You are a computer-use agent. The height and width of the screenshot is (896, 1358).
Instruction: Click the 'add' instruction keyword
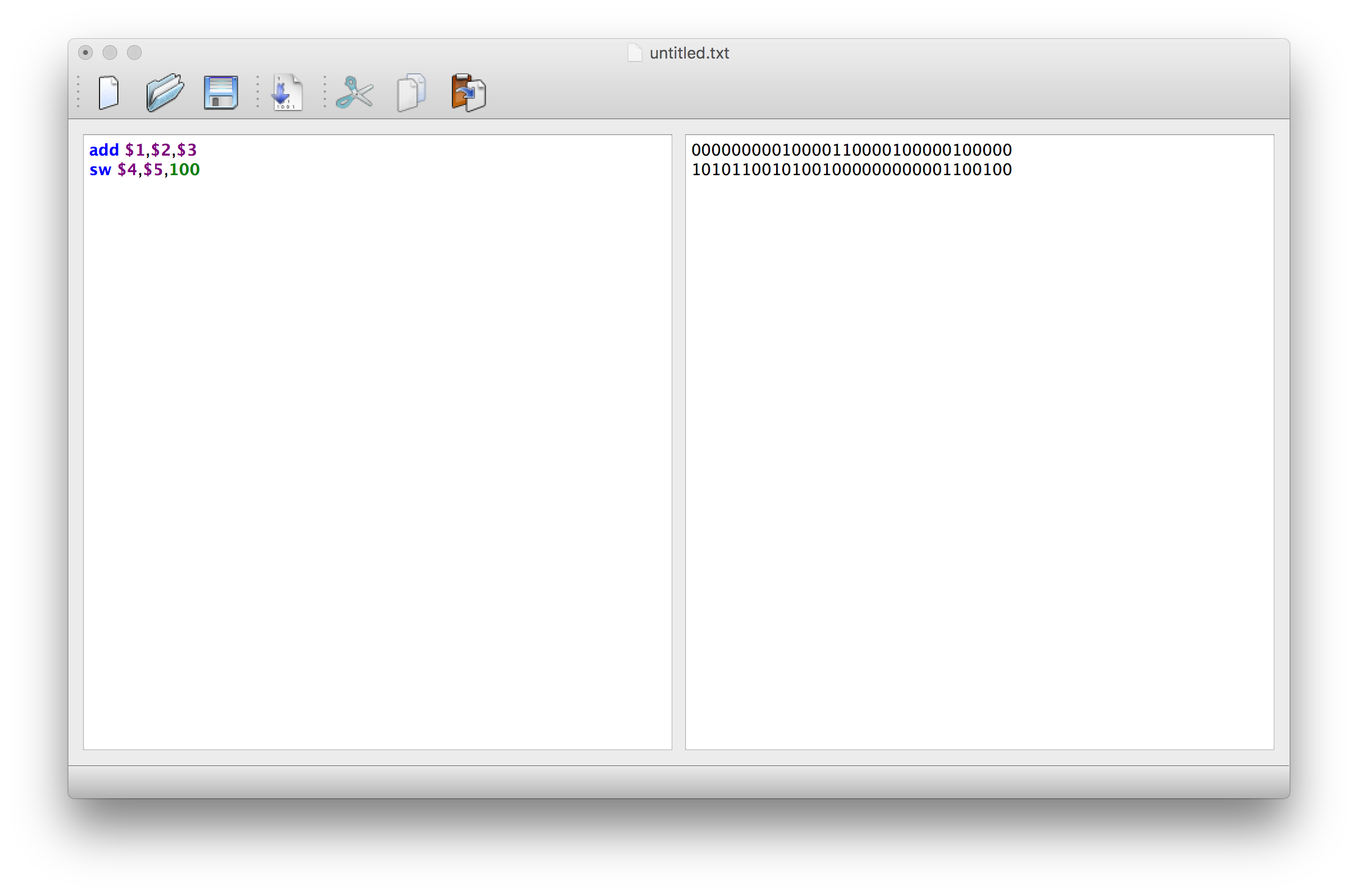pos(104,150)
